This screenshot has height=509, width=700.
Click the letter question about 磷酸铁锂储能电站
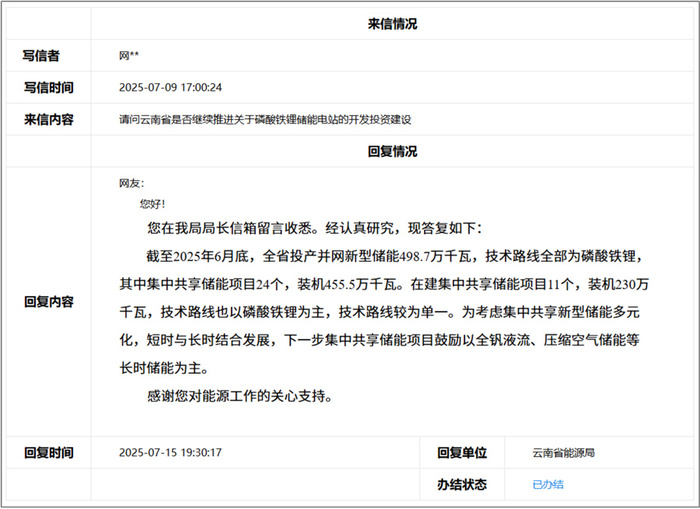[x=265, y=120]
